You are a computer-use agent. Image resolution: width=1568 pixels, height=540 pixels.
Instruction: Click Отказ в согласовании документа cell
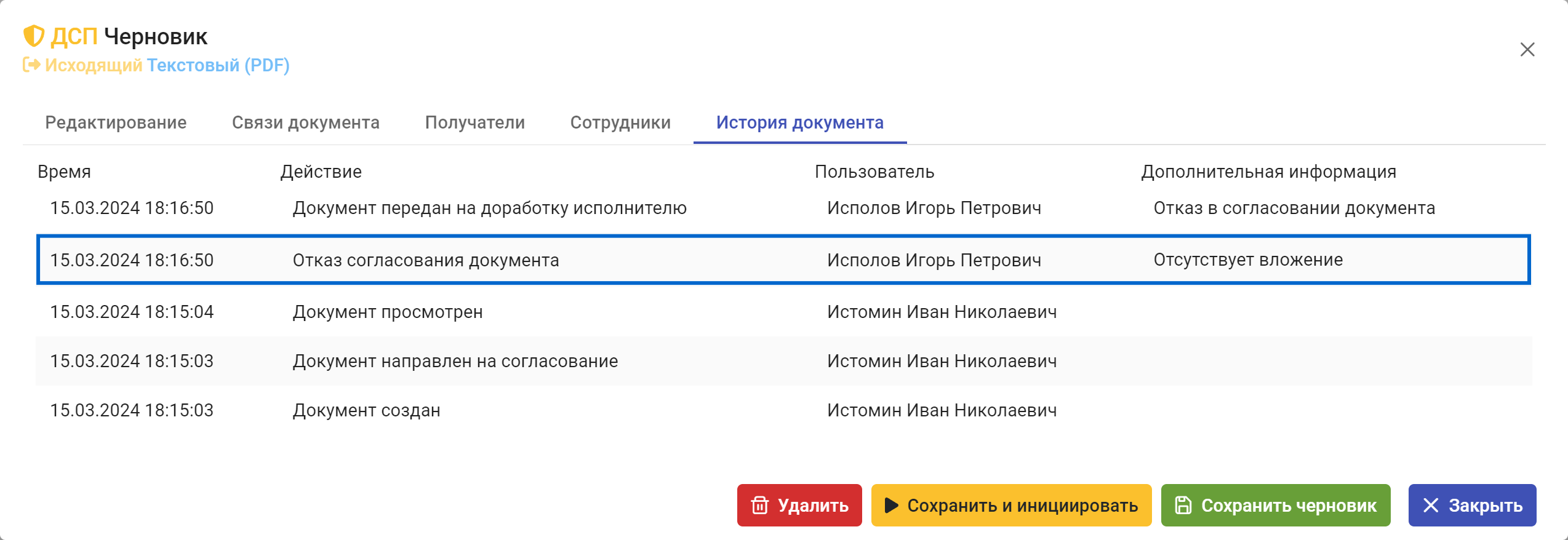point(1294,208)
